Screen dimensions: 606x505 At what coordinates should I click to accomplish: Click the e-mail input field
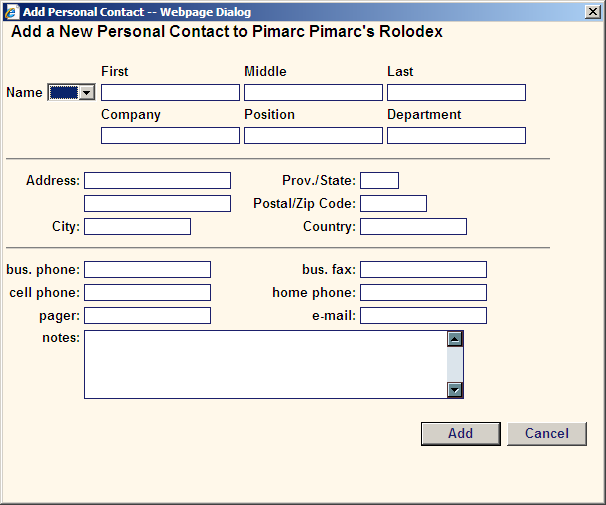click(x=424, y=316)
